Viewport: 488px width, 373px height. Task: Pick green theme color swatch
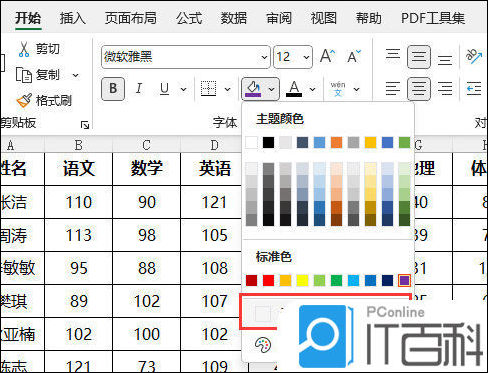[x=404, y=143]
